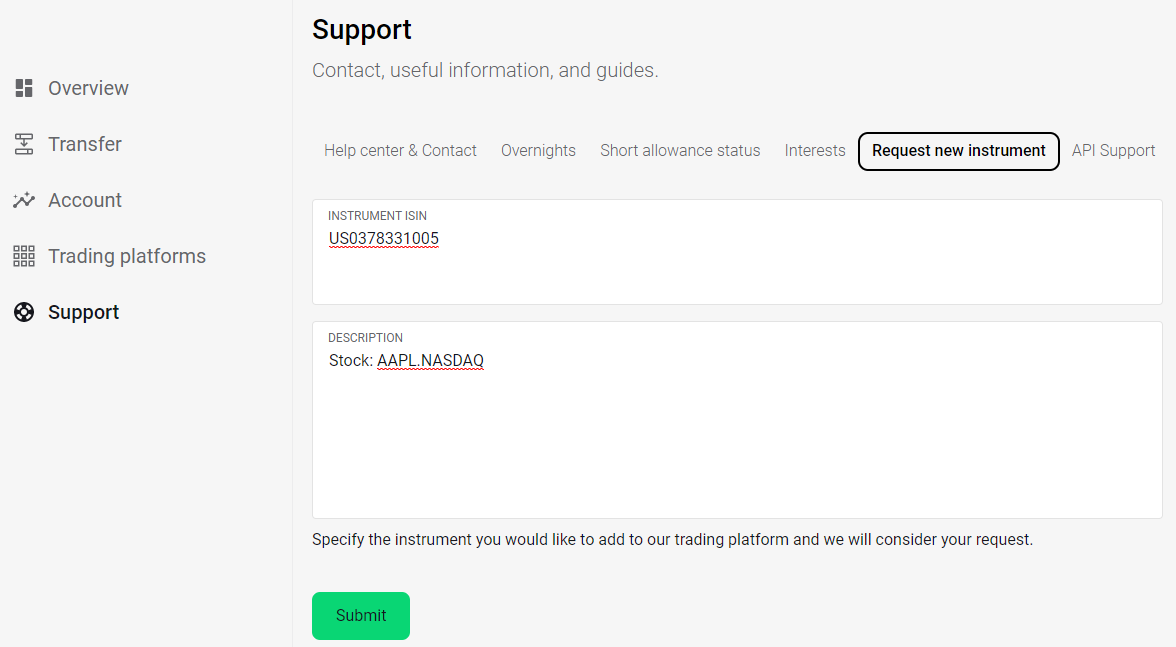Switch to Help center & Contact tab
This screenshot has width=1176, height=647.
pos(400,151)
